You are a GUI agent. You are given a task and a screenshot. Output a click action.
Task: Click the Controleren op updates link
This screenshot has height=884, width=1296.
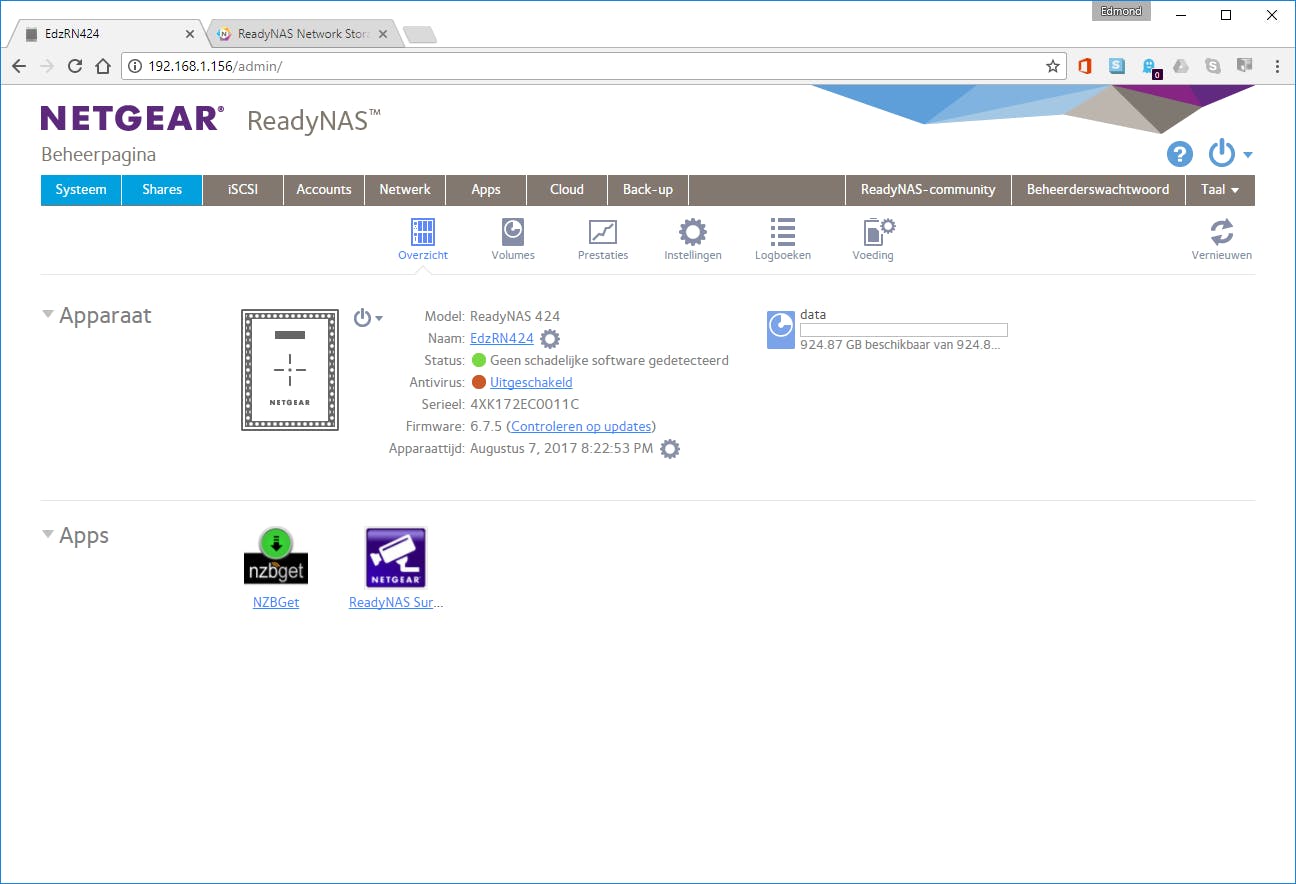point(581,427)
